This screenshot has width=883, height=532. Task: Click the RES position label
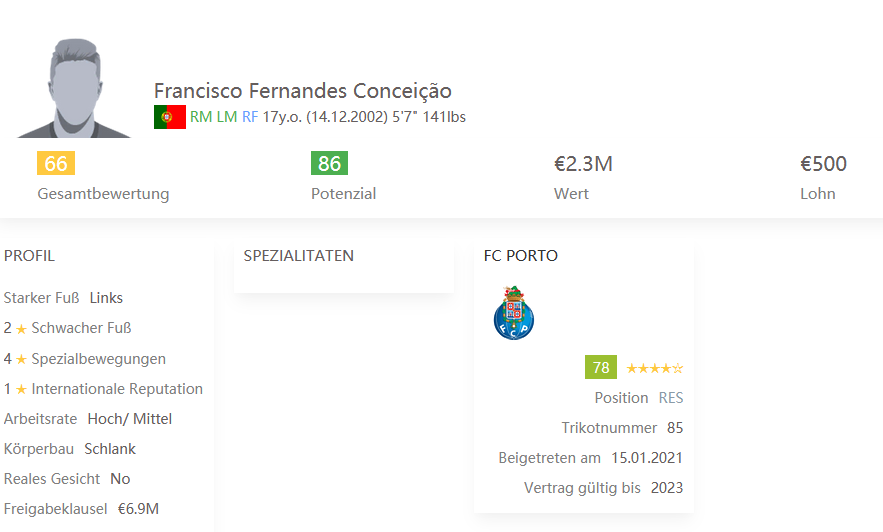pos(671,398)
